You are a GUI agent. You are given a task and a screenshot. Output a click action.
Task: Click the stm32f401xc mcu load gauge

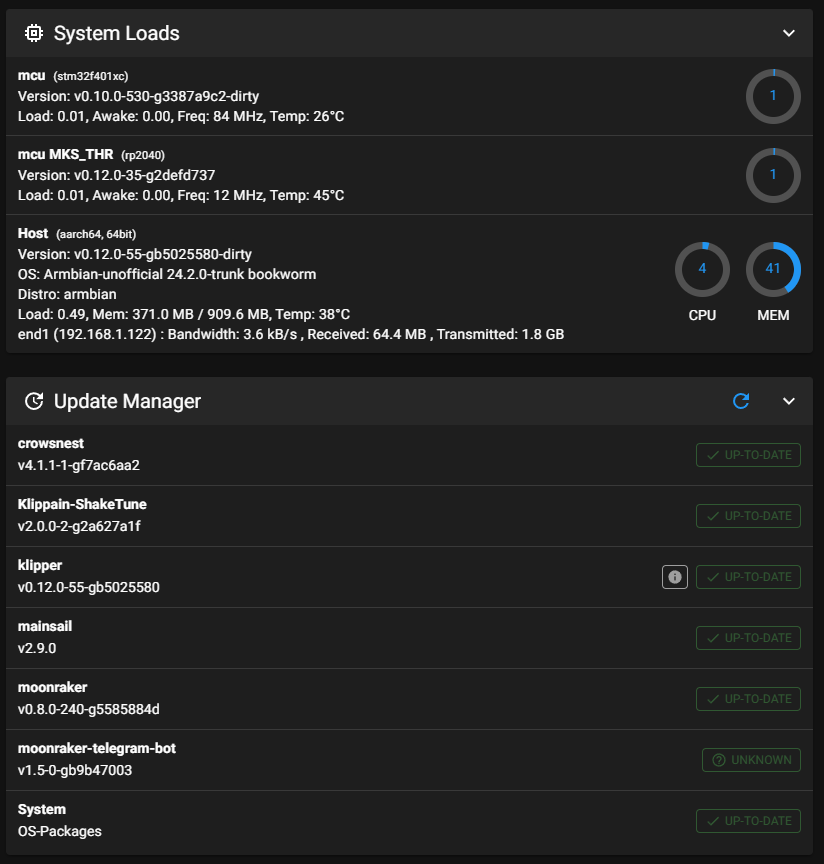773,96
